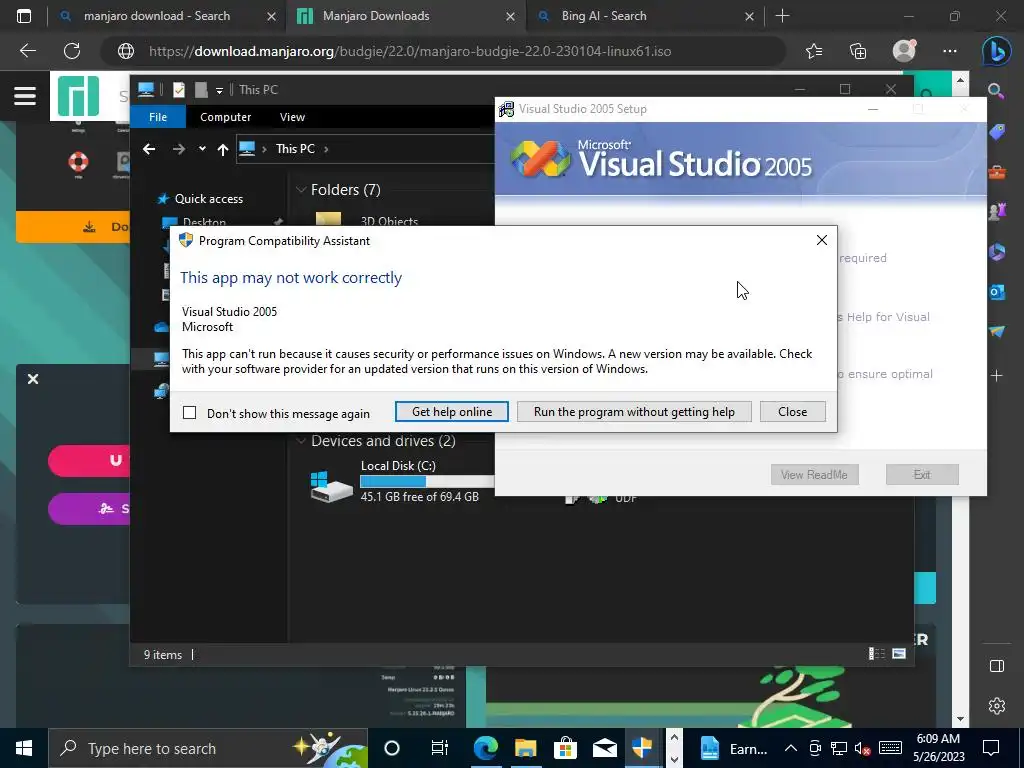
Task: Open Mail app from taskbar
Action: point(605,748)
